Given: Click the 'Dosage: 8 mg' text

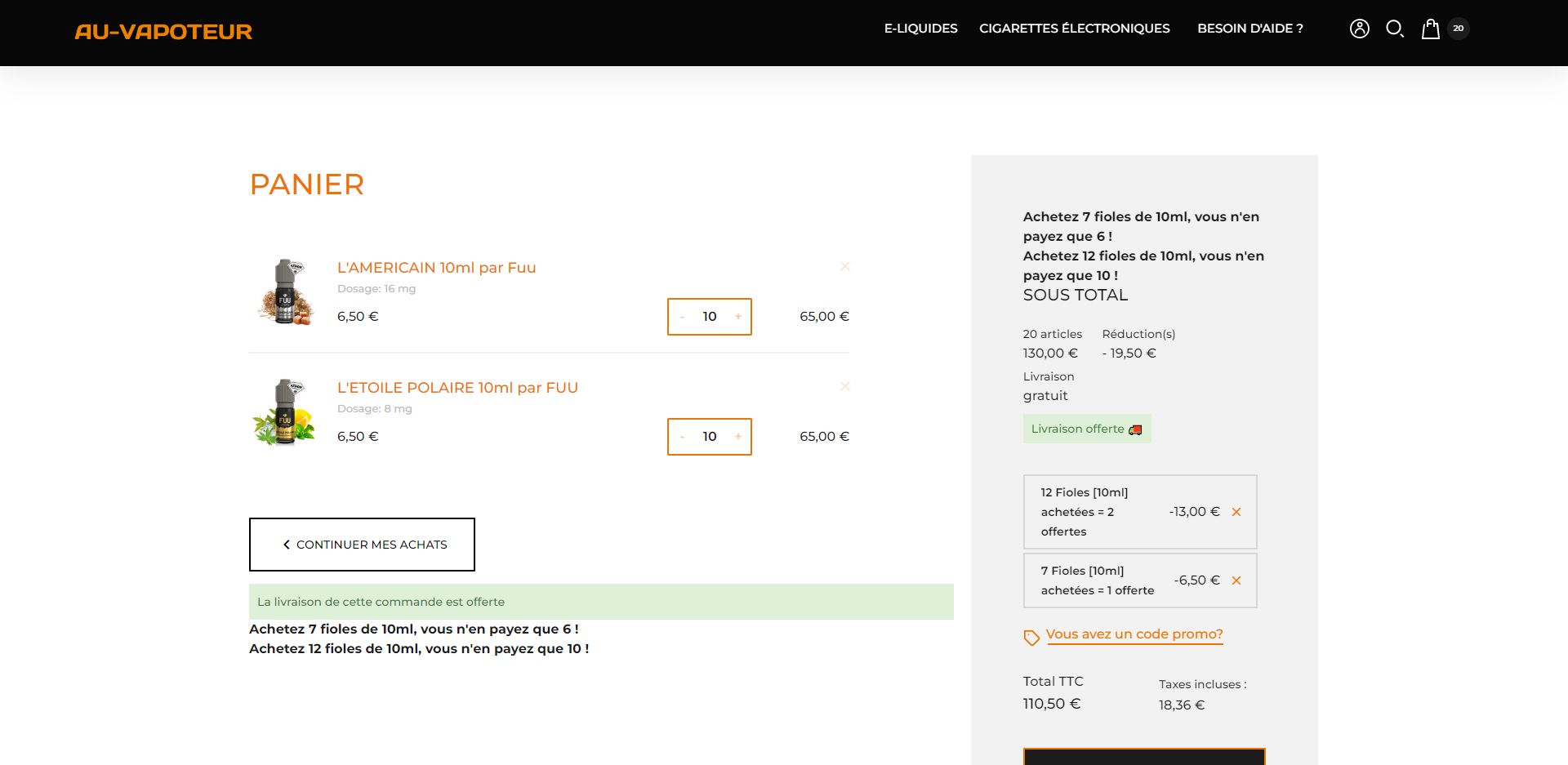Looking at the screenshot, I should [x=375, y=409].
